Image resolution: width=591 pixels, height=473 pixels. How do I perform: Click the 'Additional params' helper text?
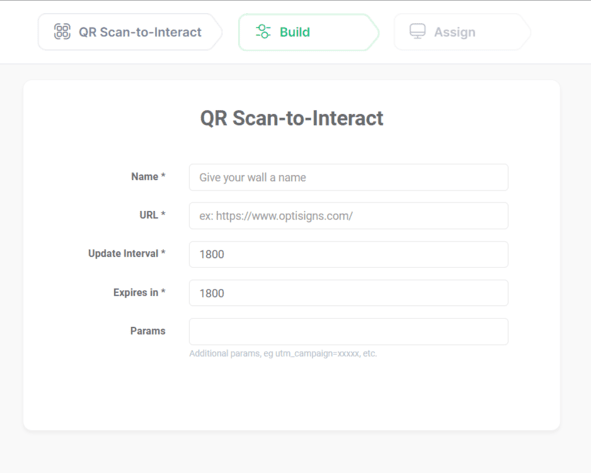pyautogui.click(x=283, y=354)
